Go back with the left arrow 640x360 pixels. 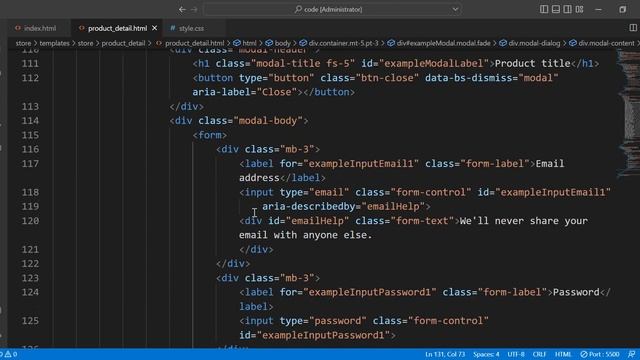182,9
